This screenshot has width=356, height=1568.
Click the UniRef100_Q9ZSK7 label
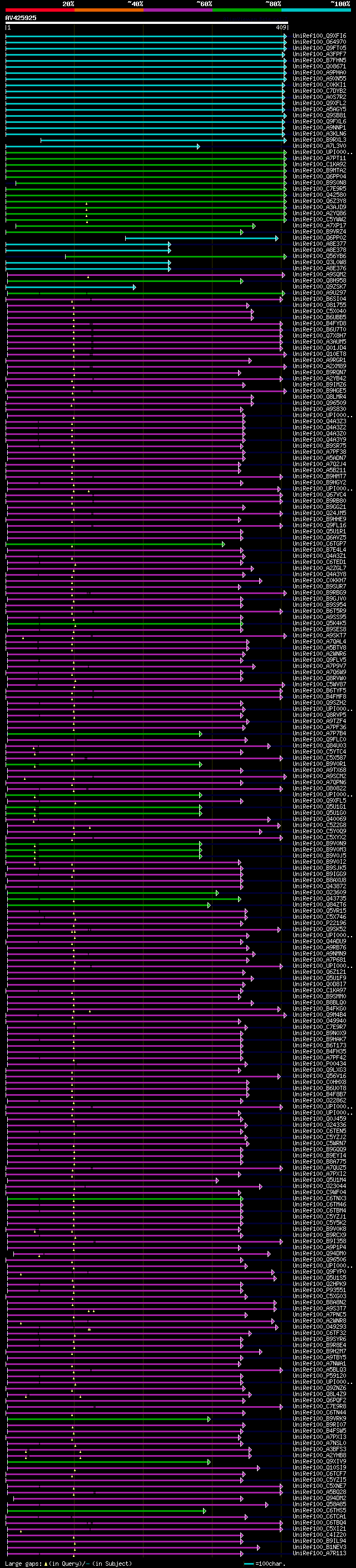click(319, 286)
